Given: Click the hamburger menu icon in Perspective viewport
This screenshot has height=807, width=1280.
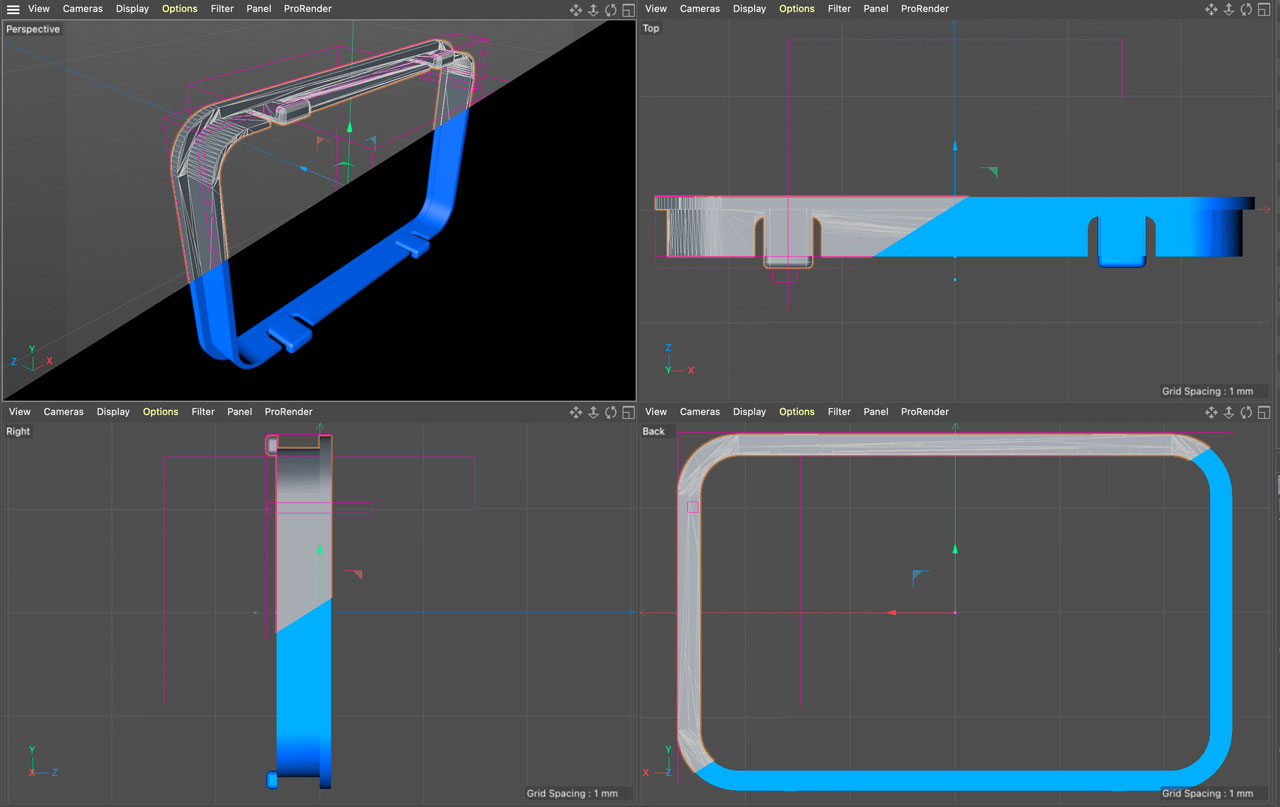Looking at the screenshot, I should (x=13, y=9).
